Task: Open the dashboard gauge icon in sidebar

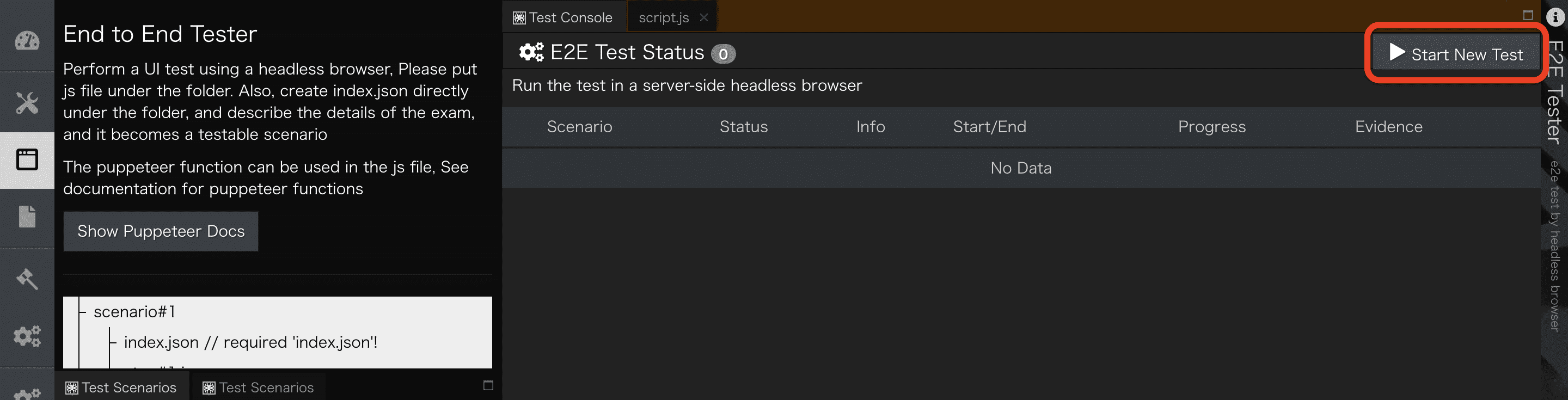Action: [27, 41]
